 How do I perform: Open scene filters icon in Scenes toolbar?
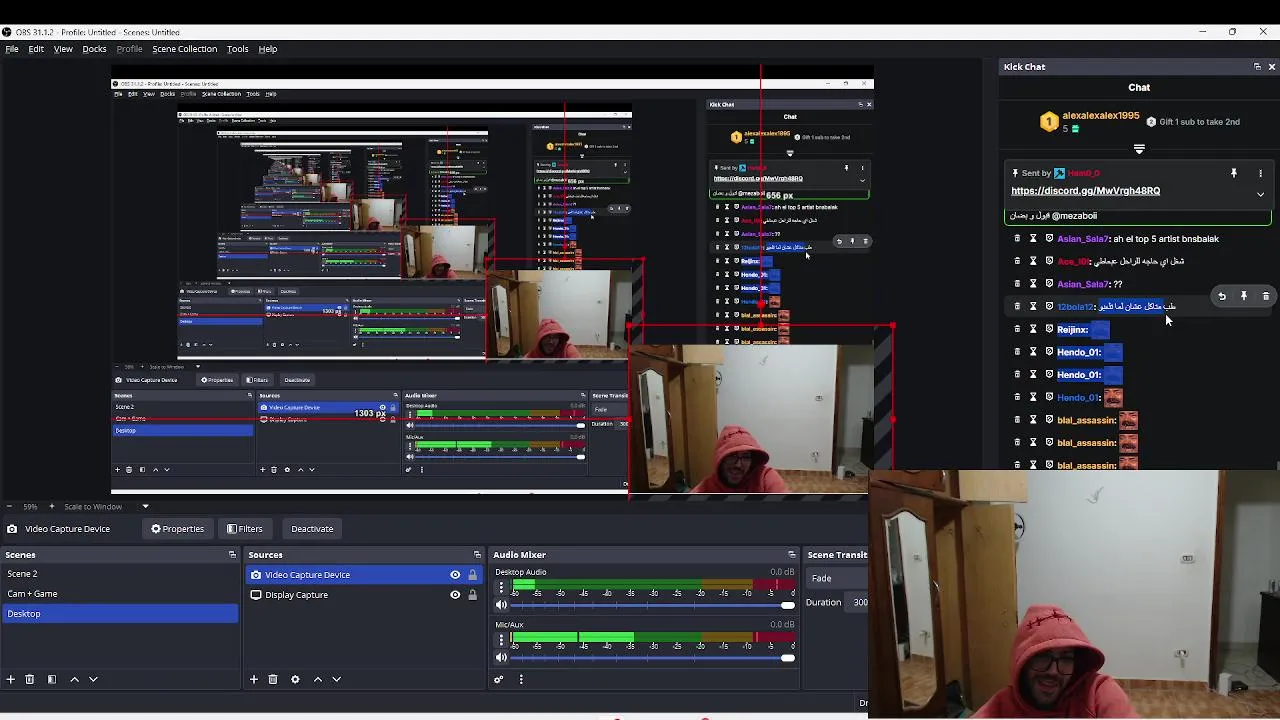[52, 679]
